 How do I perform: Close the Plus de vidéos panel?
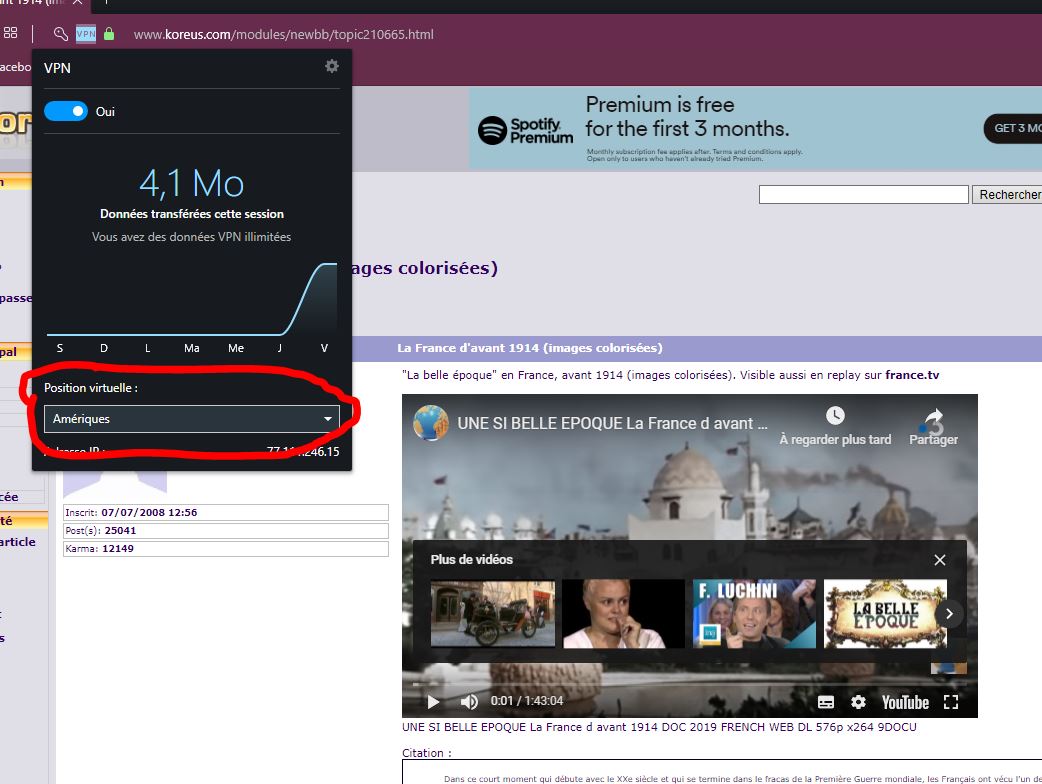[x=939, y=560]
